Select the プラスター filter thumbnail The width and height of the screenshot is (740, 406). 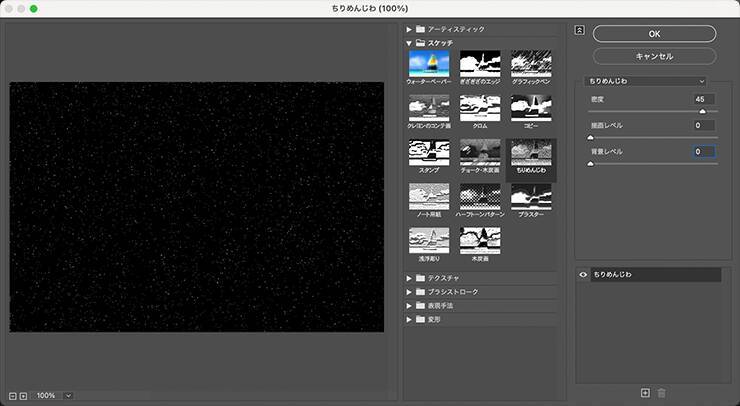pos(531,197)
